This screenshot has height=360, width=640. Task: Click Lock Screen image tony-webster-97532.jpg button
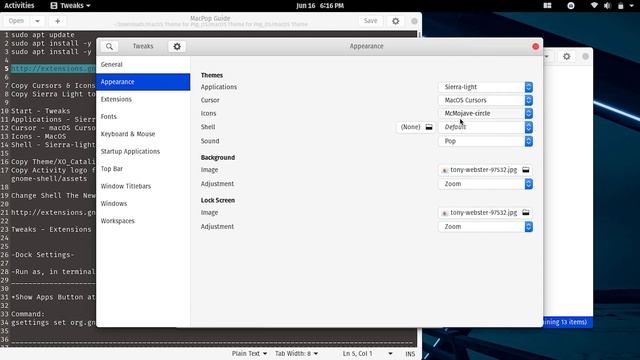[x=485, y=213]
